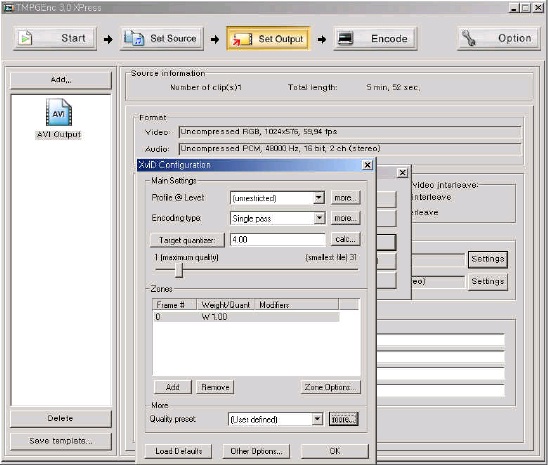The height and width of the screenshot is (465, 548).
Task: Minimize the TMPGEnc window
Action: [x=513, y=8]
